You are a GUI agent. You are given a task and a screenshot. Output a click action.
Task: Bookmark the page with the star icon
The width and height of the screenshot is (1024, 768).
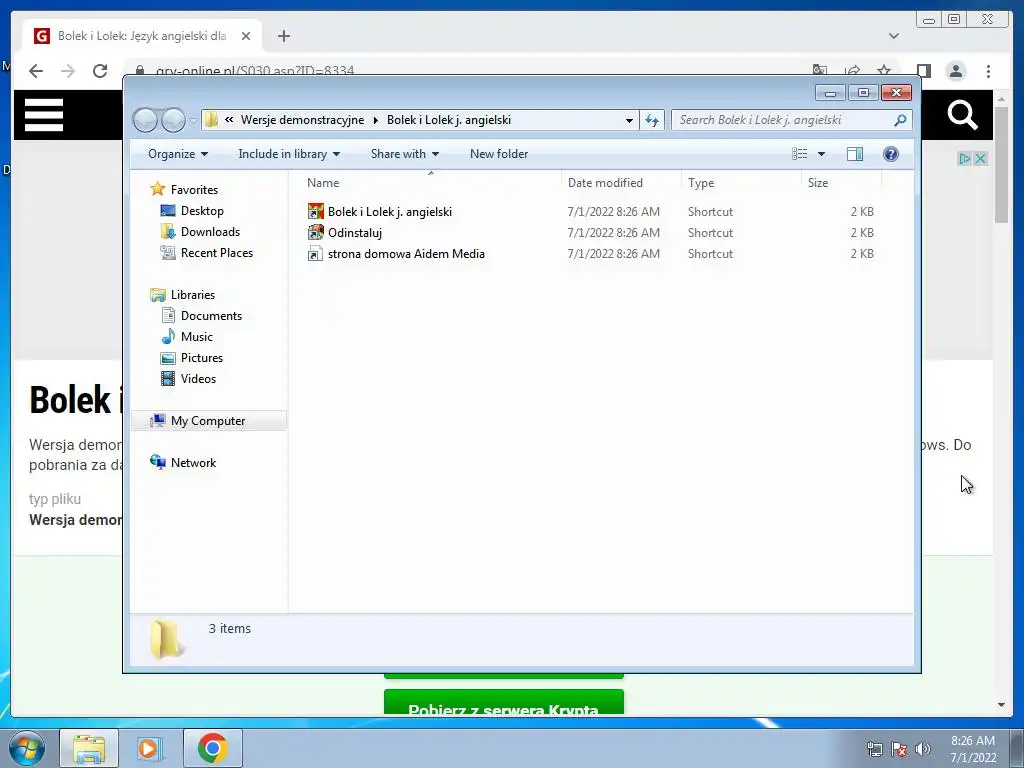pos(884,71)
